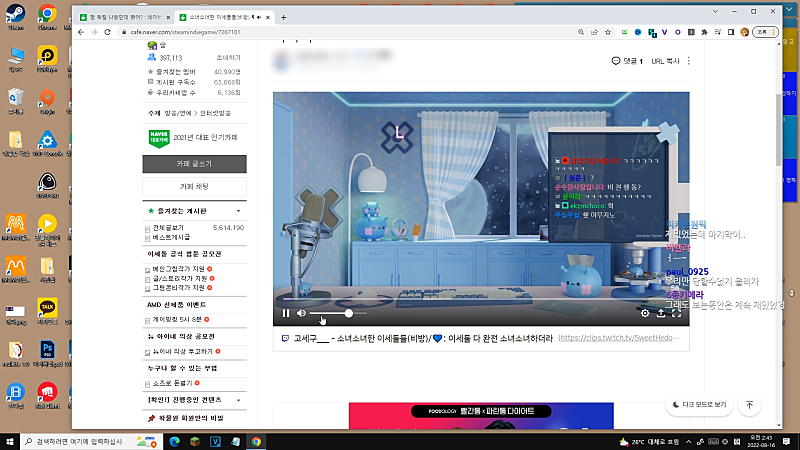Click the cafe.naver.com address bar

[347, 32]
